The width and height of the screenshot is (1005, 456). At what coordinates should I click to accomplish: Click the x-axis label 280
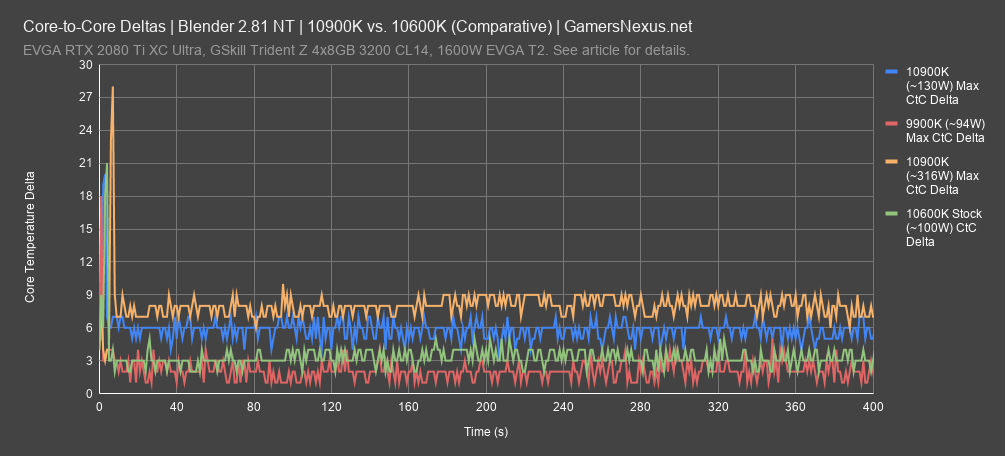pyautogui.click(x=641, y=406)
